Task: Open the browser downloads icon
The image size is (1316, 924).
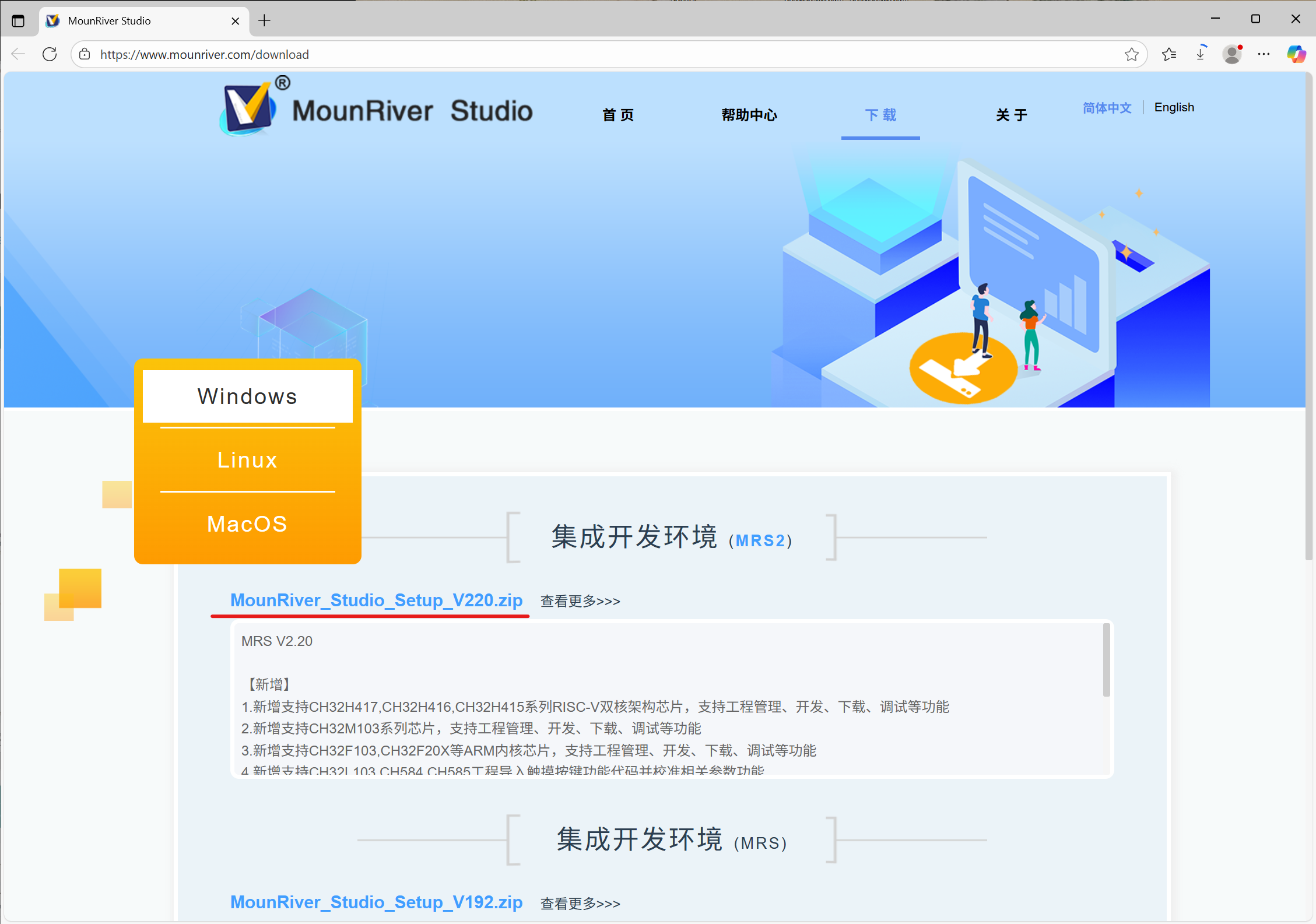Action: [1201, 54]
